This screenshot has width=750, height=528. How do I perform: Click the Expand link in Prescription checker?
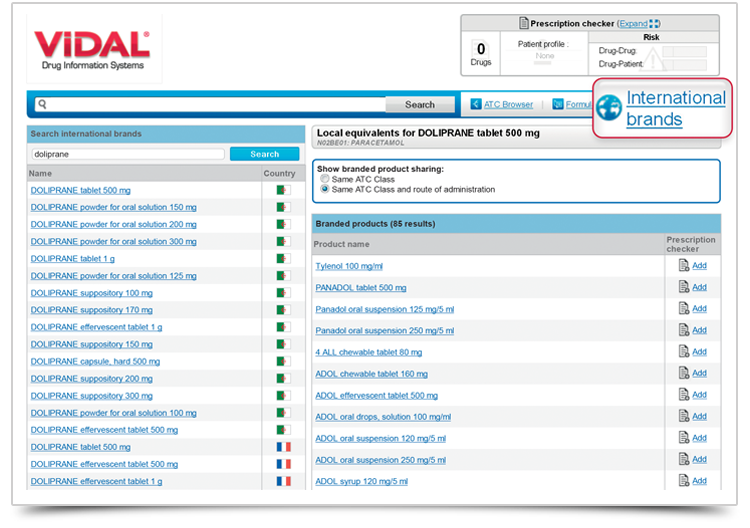[x=633, y=23]
